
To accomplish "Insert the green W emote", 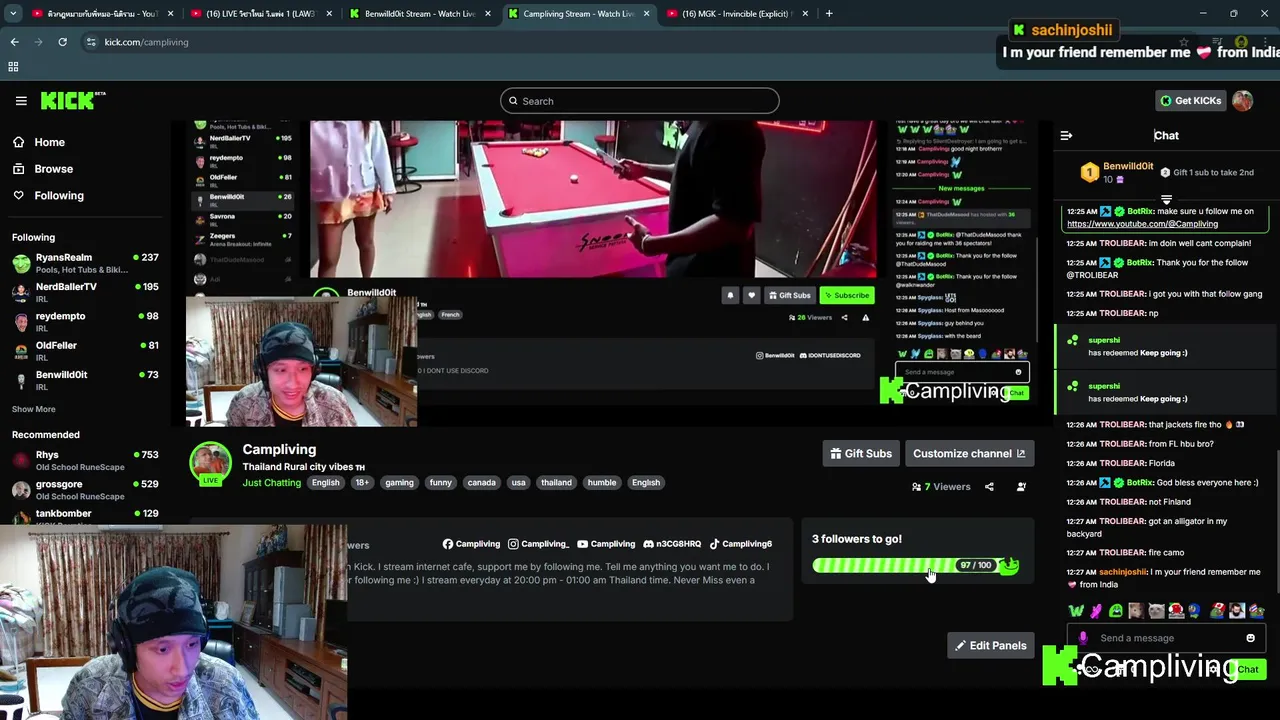I will [1076, 611].
